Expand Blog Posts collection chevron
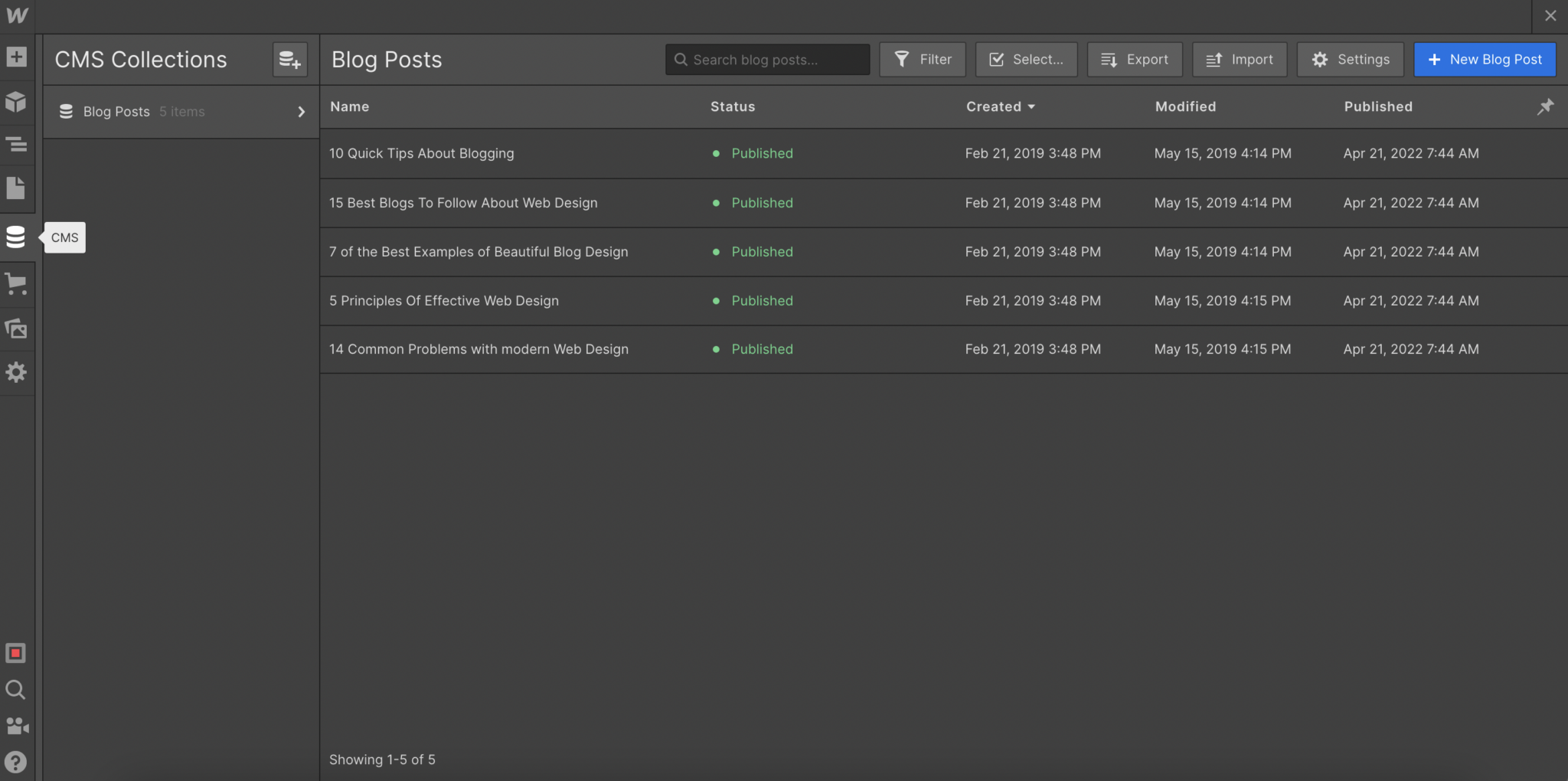 click(301, 112)
